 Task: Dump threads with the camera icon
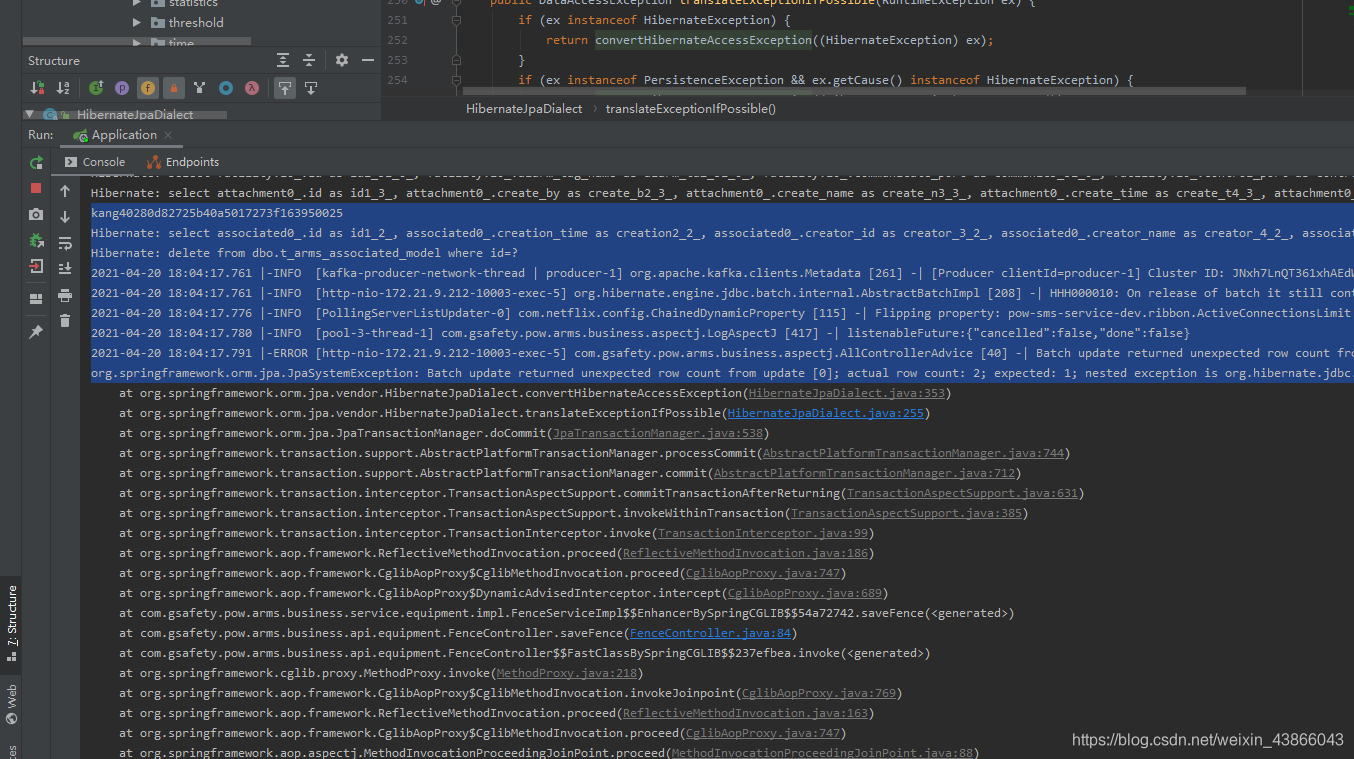[x=36, y=214]
